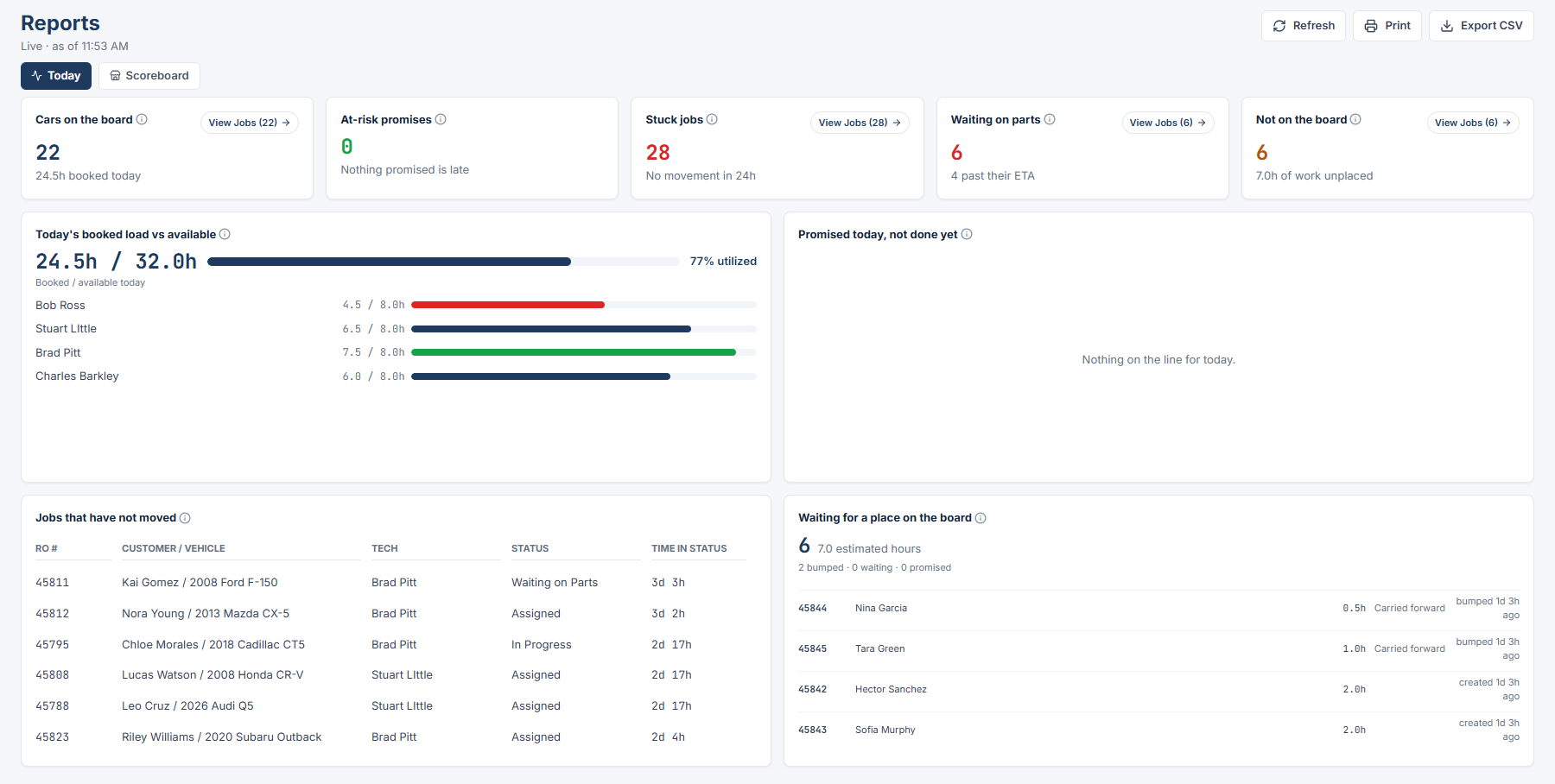Image resolution: width=1555 pixels, height=784 pixels.
Task: Click the 'Nothing on the line for today.' message
Action: [1158, 360]
